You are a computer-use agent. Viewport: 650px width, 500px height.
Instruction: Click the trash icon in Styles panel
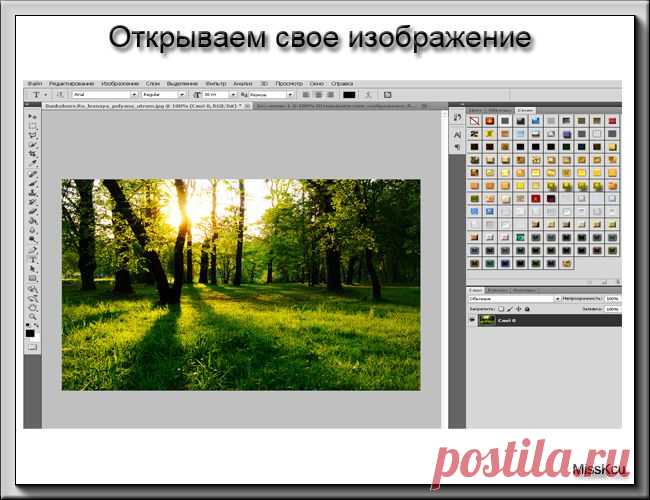[617, 282]
